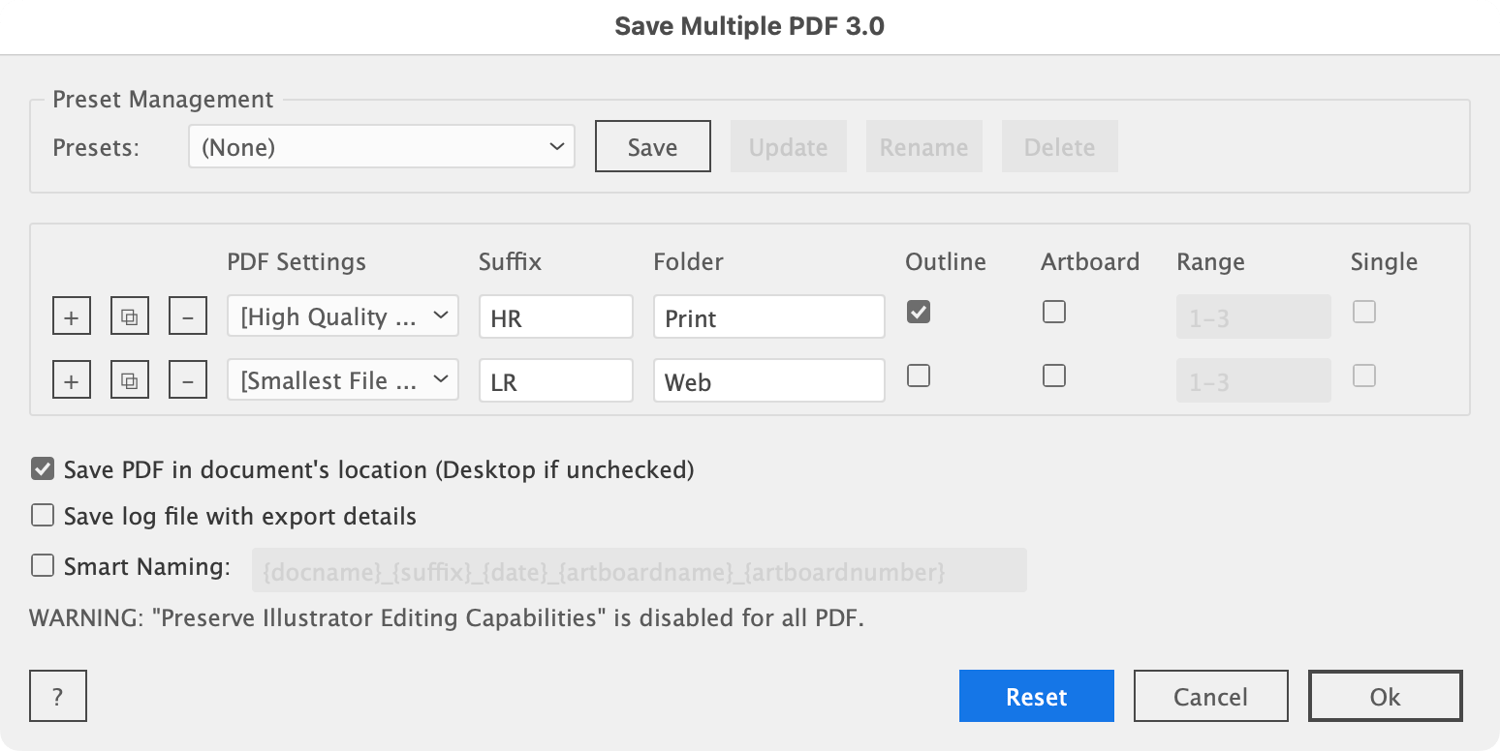Image resolution: width=1500 pixels, height=751 pixels.
Task: Expand the High Quality PDF settings dropdown
Action: (x=342, y=317)
